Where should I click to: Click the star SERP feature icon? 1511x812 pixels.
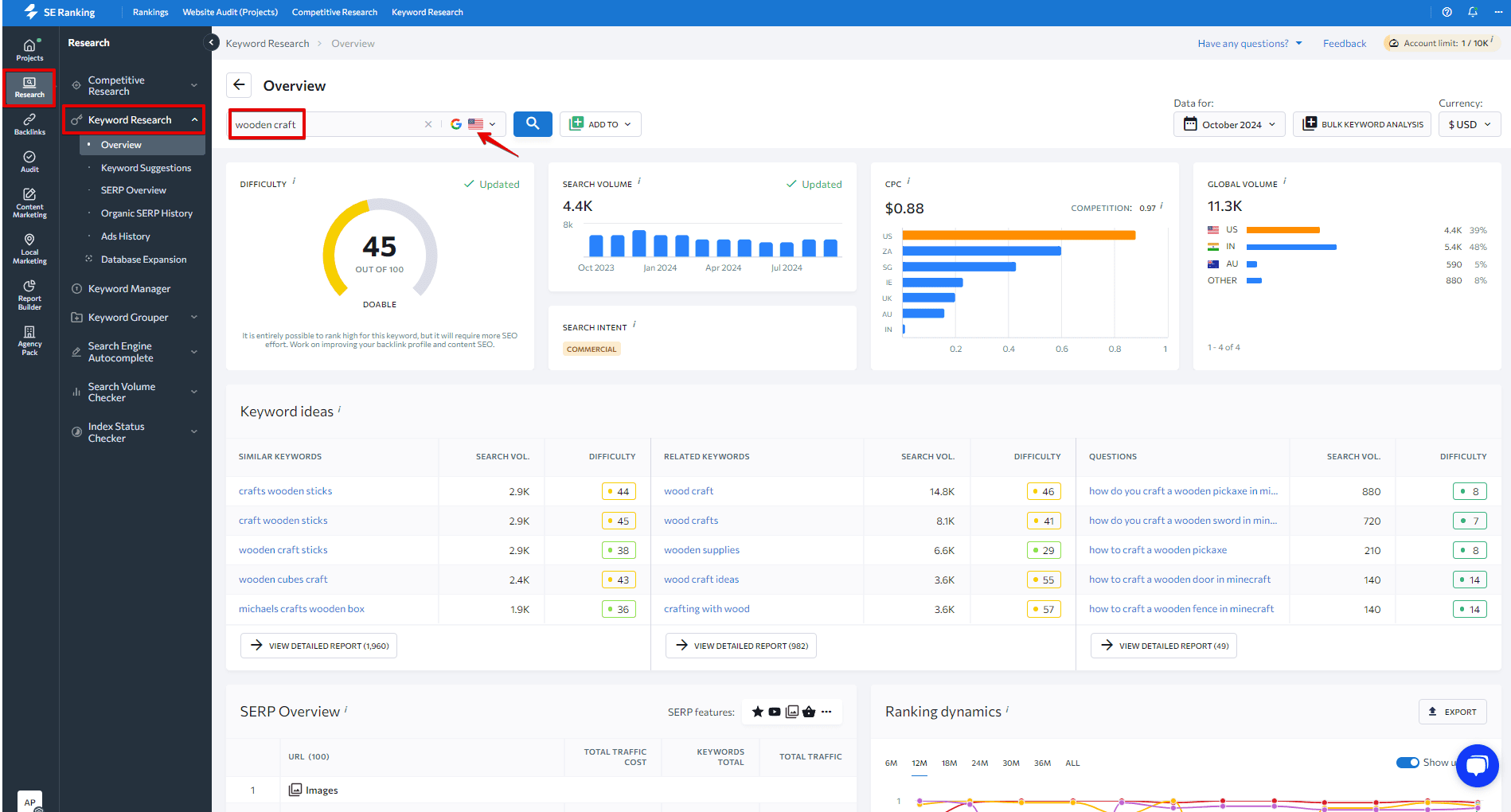click(757, 712)
